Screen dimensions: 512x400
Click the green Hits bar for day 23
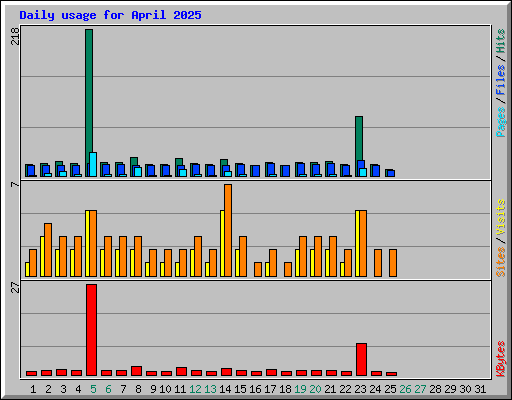[359, 146]
